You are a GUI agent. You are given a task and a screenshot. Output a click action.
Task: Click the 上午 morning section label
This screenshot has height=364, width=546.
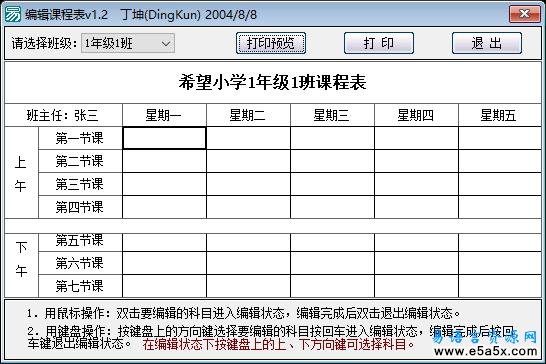click(21, 173)
